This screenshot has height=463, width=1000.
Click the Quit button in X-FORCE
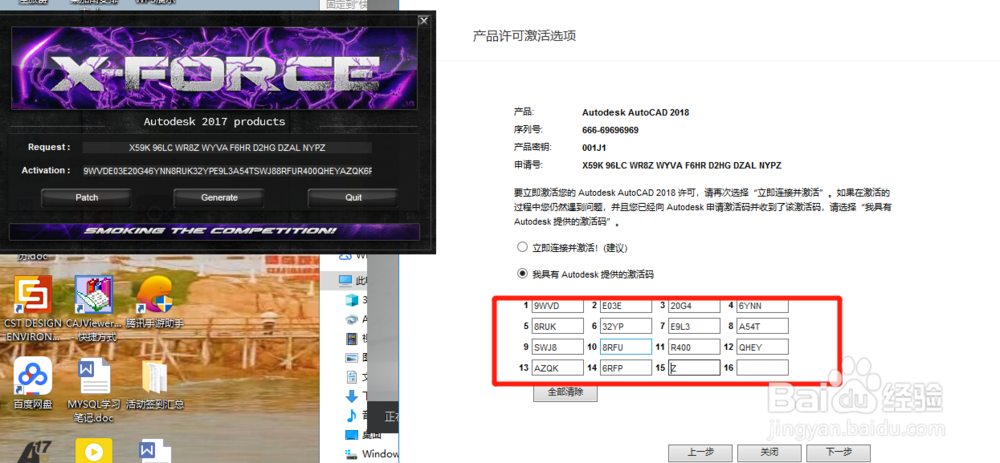click(353, 198)
